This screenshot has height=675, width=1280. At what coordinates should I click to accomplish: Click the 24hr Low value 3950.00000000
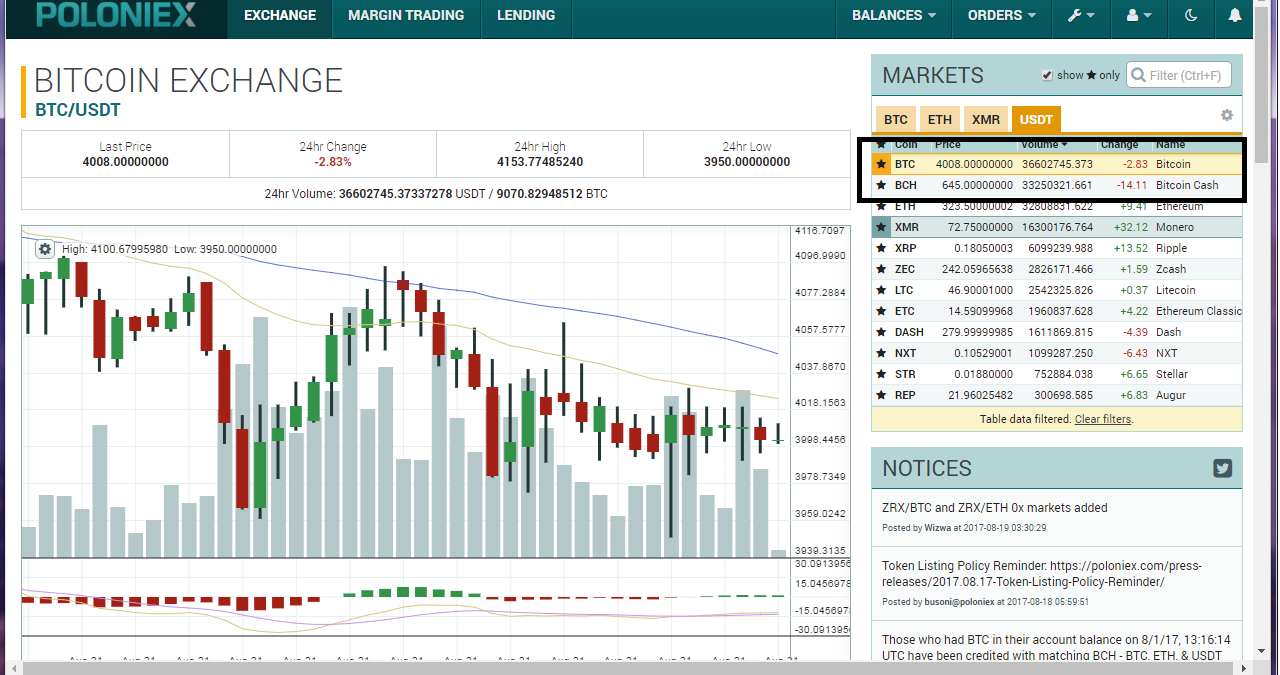(x=747, y=162)
